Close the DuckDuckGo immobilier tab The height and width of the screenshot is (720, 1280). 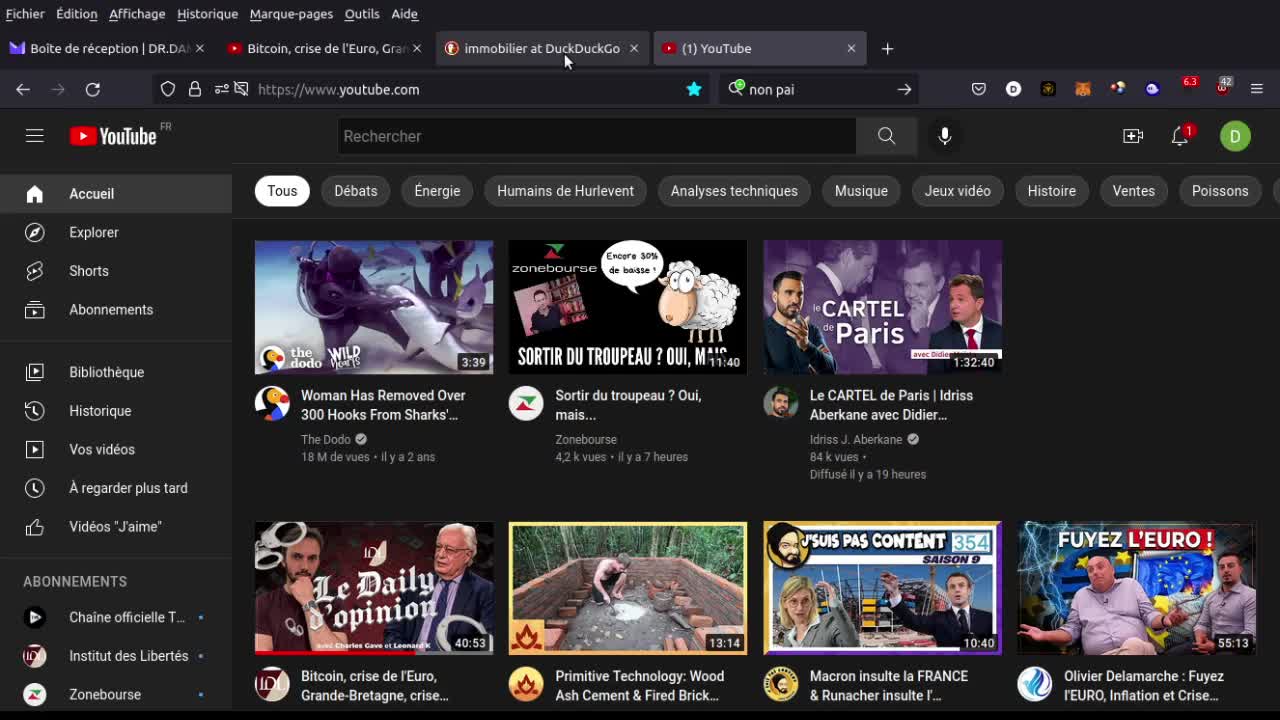pos(634,48)
